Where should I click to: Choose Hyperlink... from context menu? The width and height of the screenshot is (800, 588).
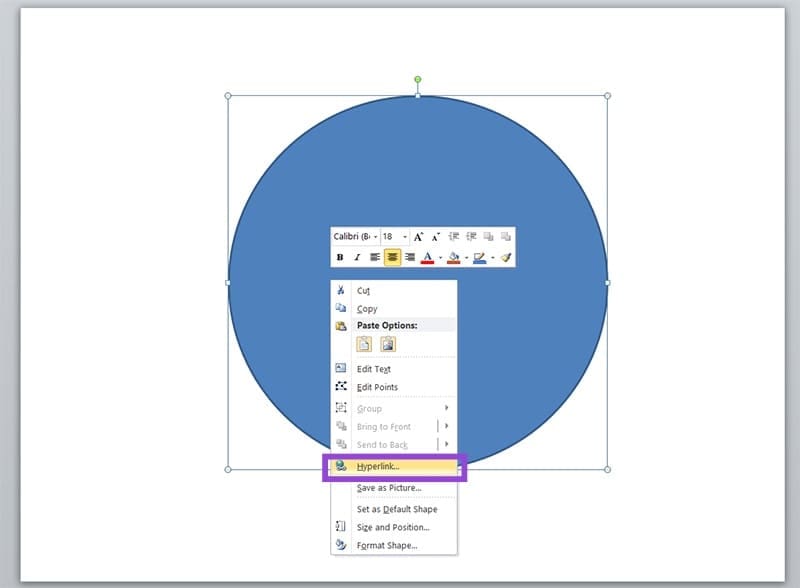378,467
